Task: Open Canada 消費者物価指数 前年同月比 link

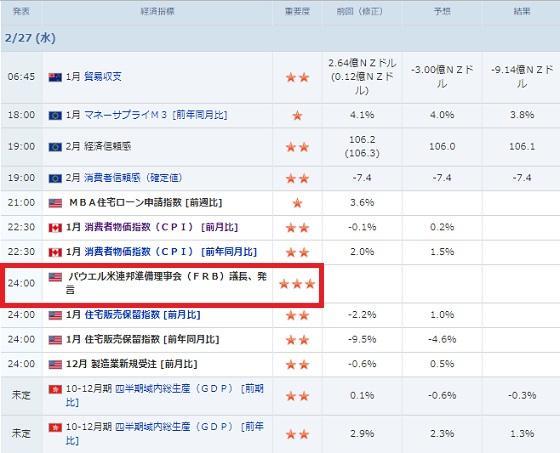Action: point(170,252)
